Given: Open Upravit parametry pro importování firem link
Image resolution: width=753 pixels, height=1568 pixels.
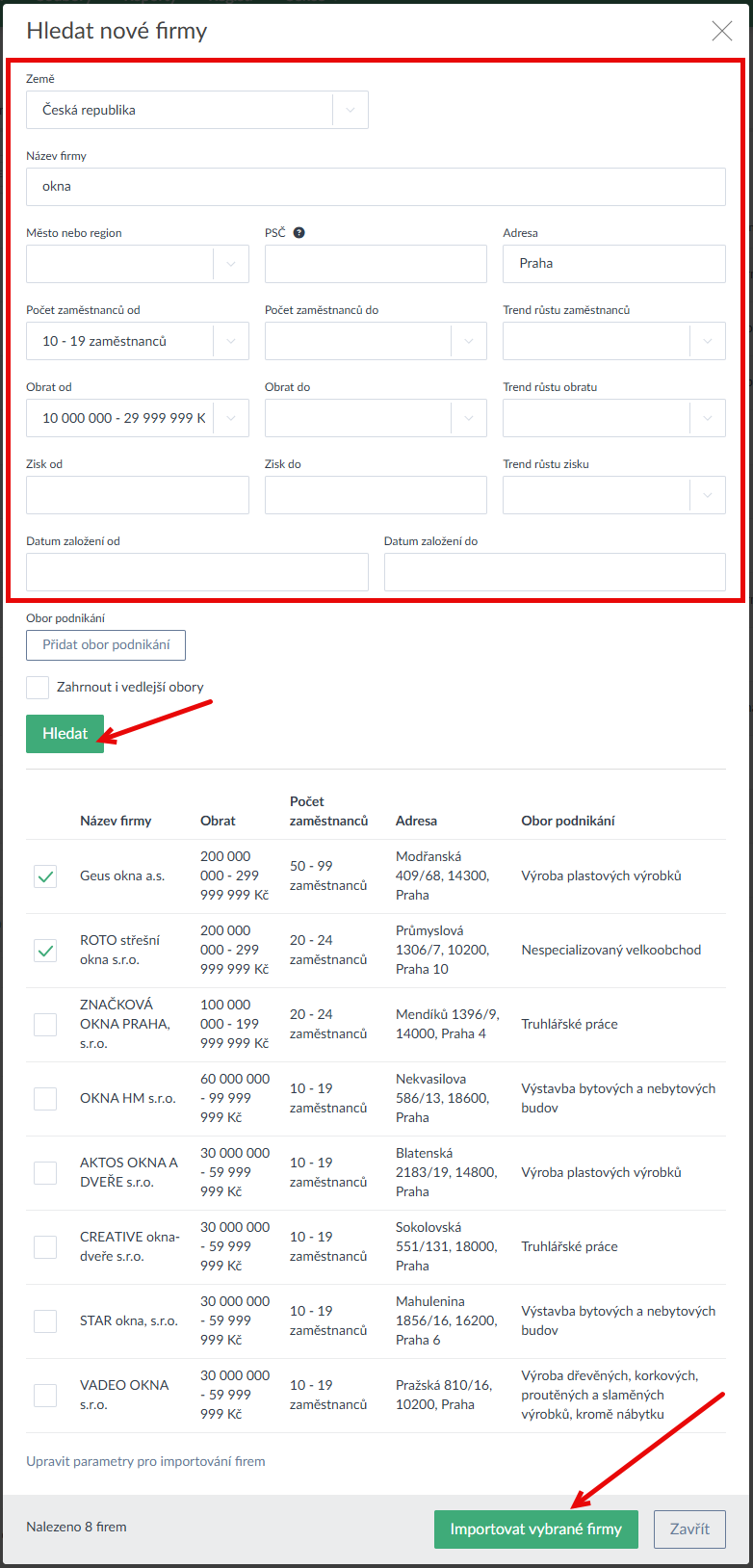Looking at the screenshot, I should 145,1461.
